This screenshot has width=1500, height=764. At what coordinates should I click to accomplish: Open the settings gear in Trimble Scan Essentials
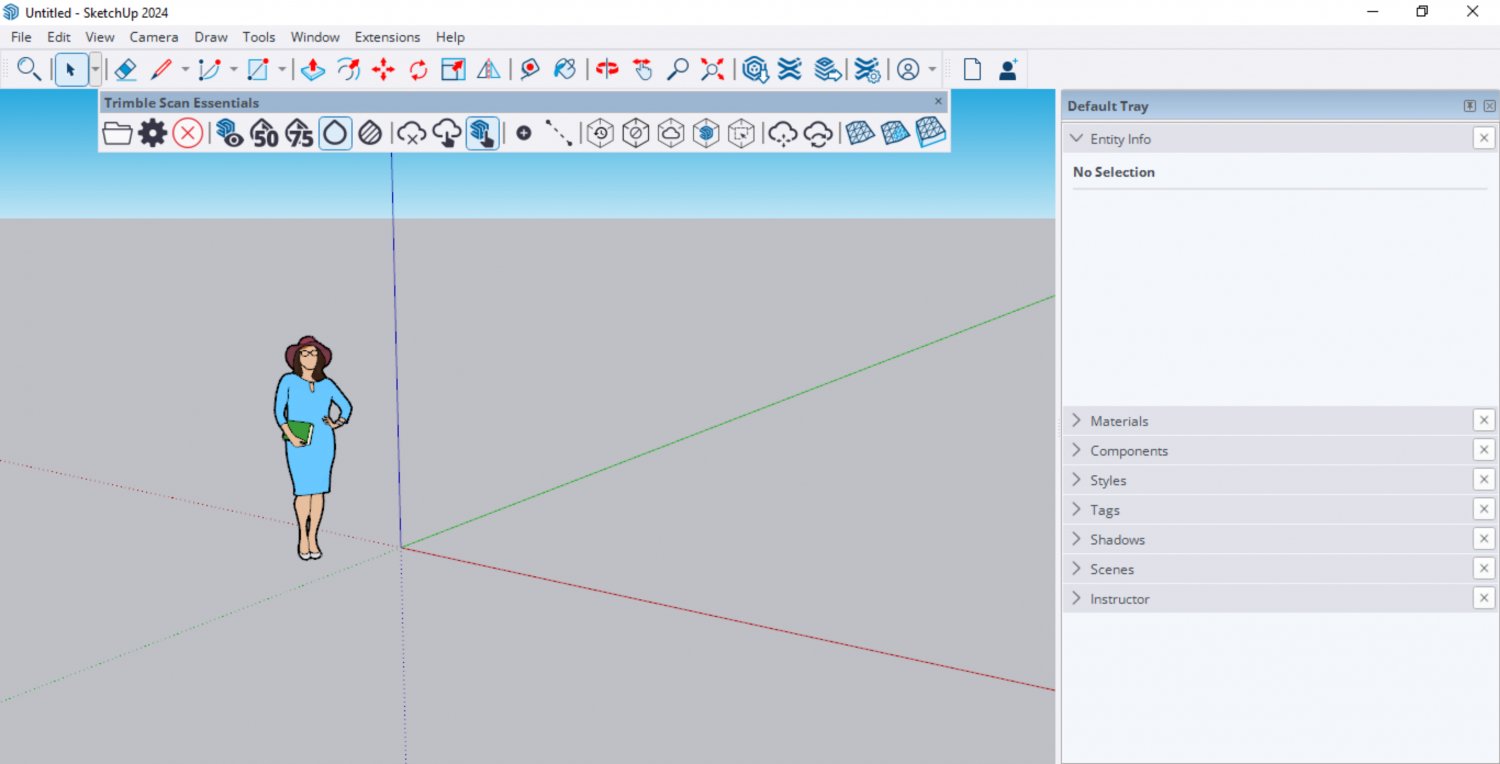coord(151,132)
